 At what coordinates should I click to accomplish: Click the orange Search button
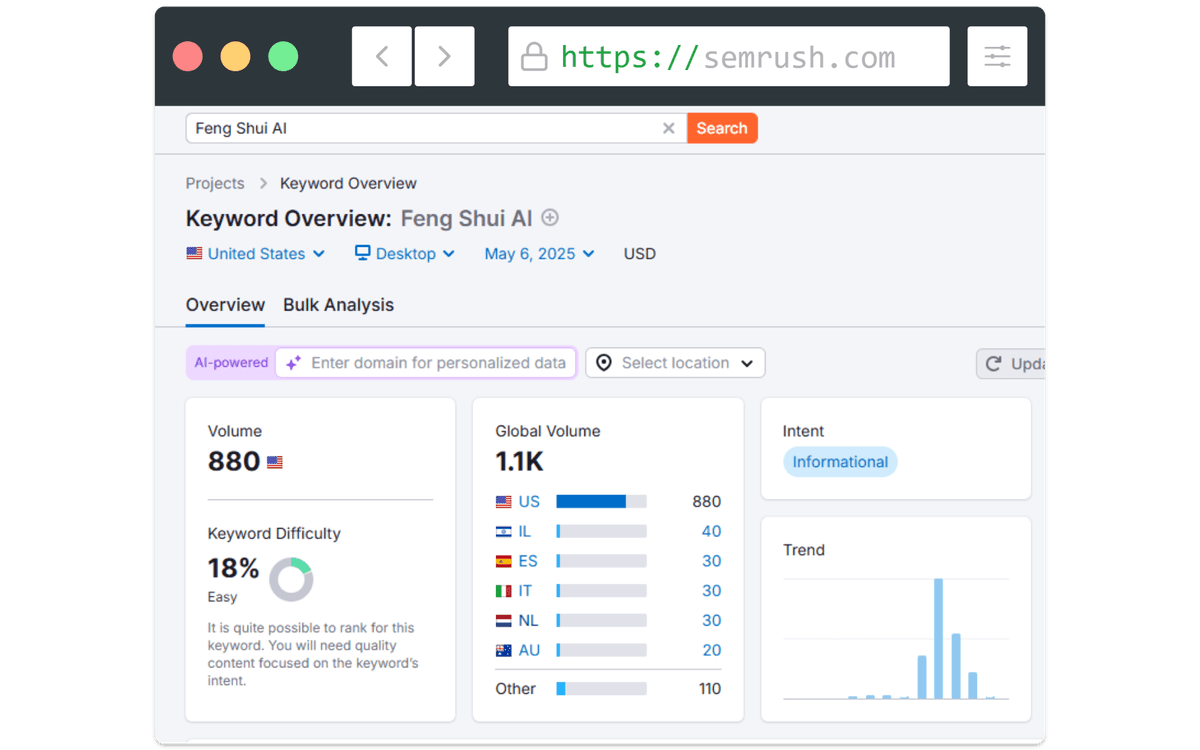point(722,128)
